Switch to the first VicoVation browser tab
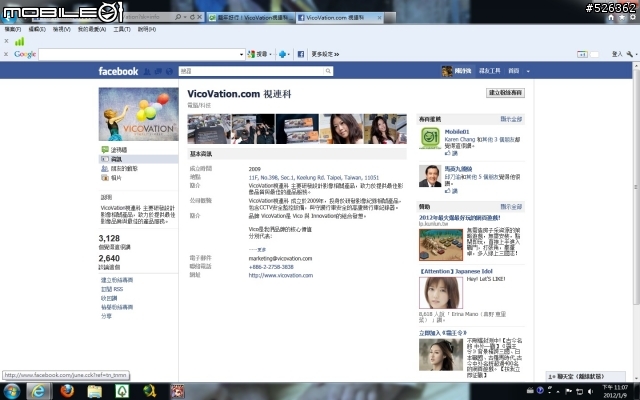This screenshot has height=400, width=640. pyautogui.click(x=251, y=18)
